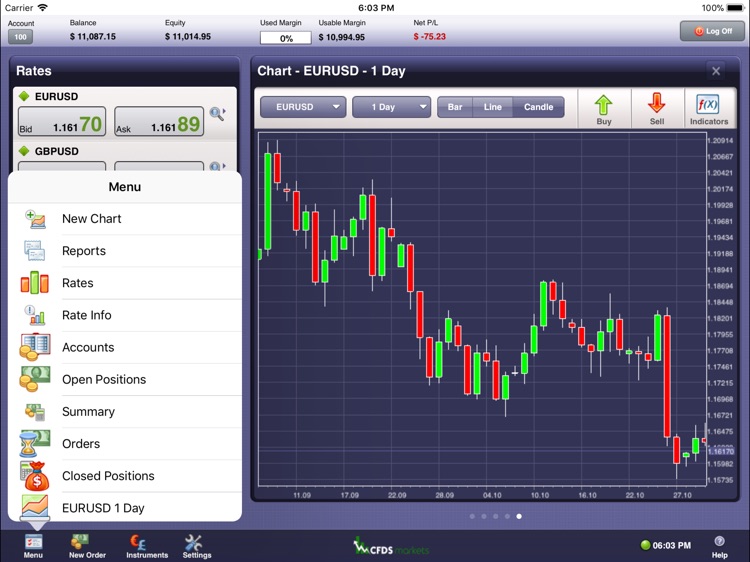Tap the EURUSD Bid price button
The width and height of the screenshot is (750, 562).
(62, 121)
